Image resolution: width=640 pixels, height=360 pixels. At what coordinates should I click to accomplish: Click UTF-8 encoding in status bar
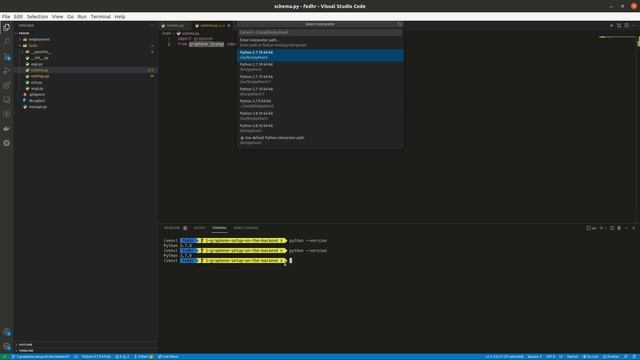(x=550, y=357)
